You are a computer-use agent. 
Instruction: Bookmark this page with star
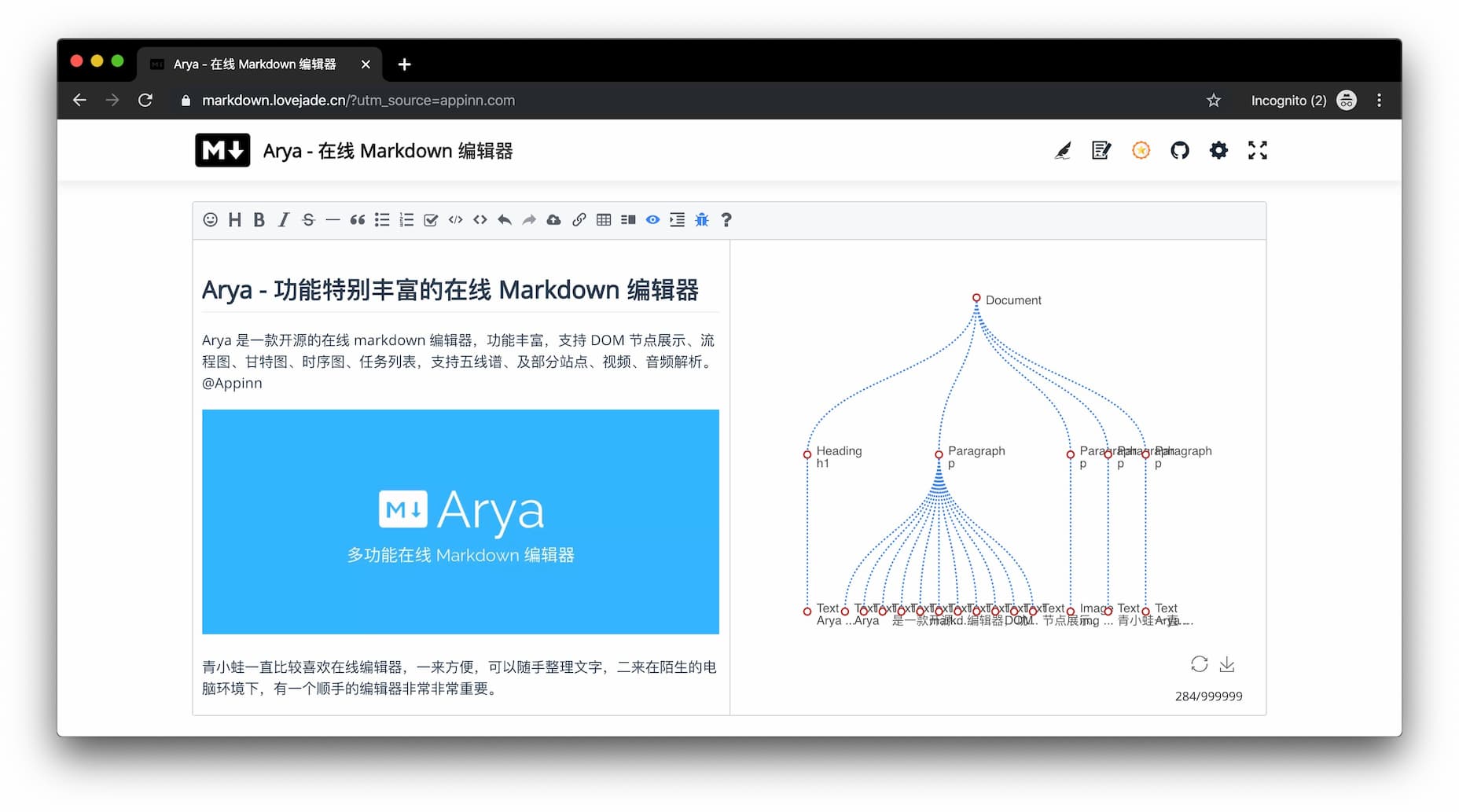pos(1214,100)
